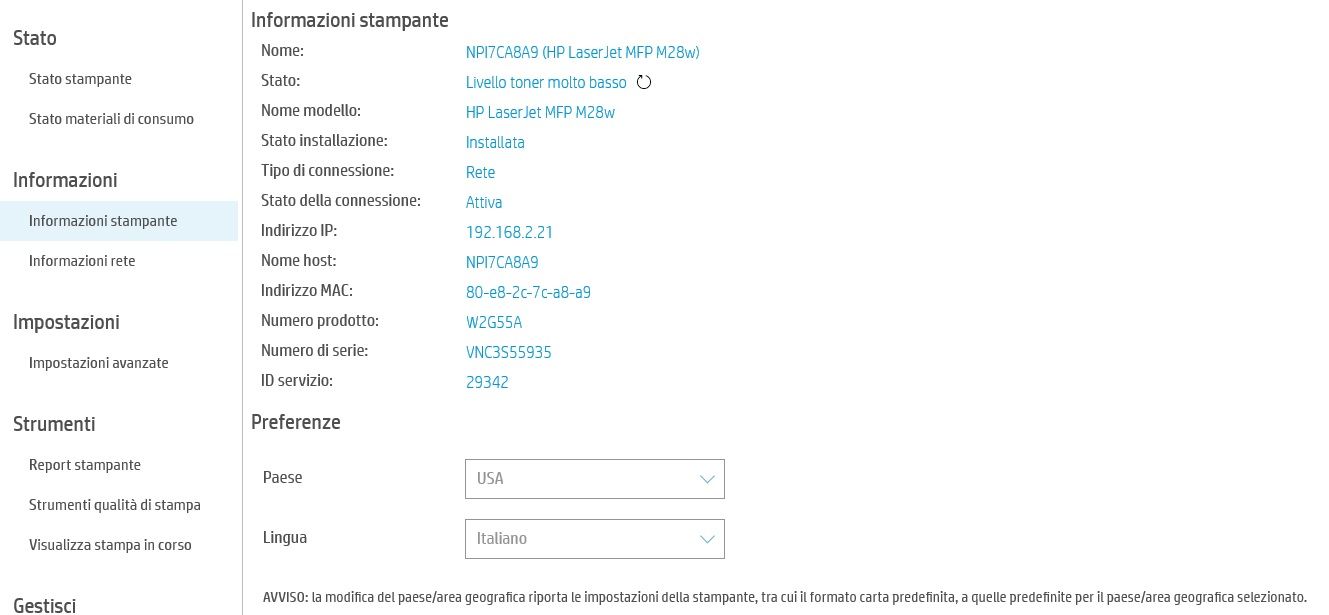Open the Paese dropdown arrow
The image size is (1329, 615).
pos(708,479)
